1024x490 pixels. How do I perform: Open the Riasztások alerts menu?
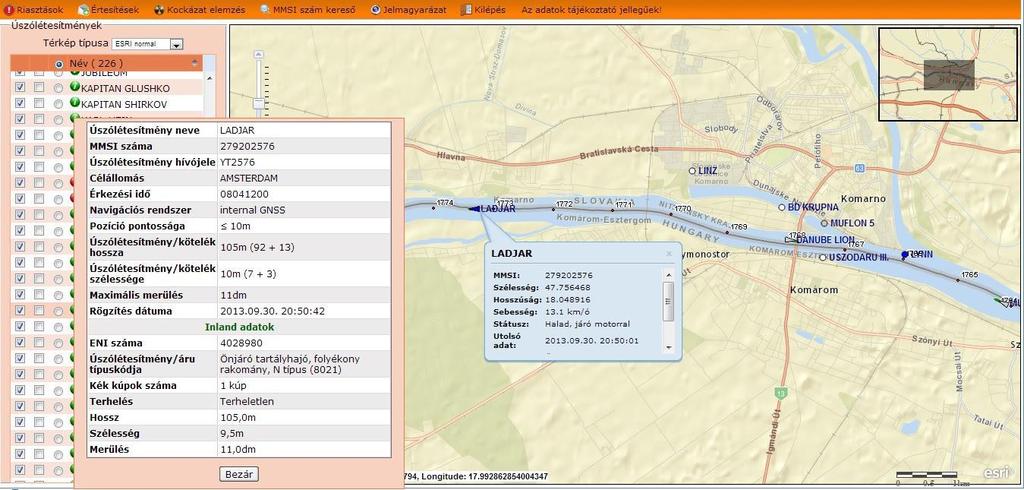click(35, 10)
